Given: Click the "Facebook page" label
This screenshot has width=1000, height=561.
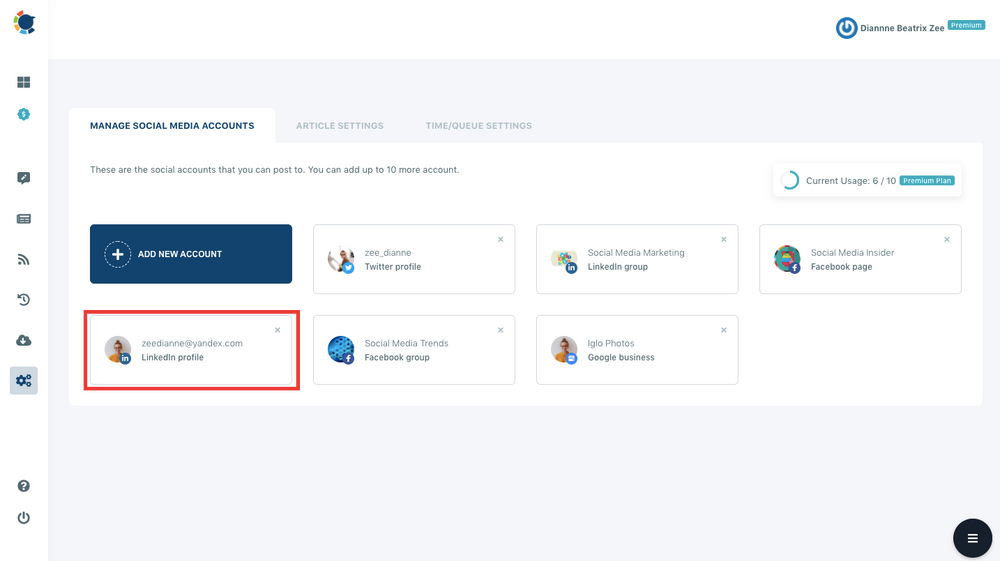Looking at the screenshot, I should coord(841,267).
